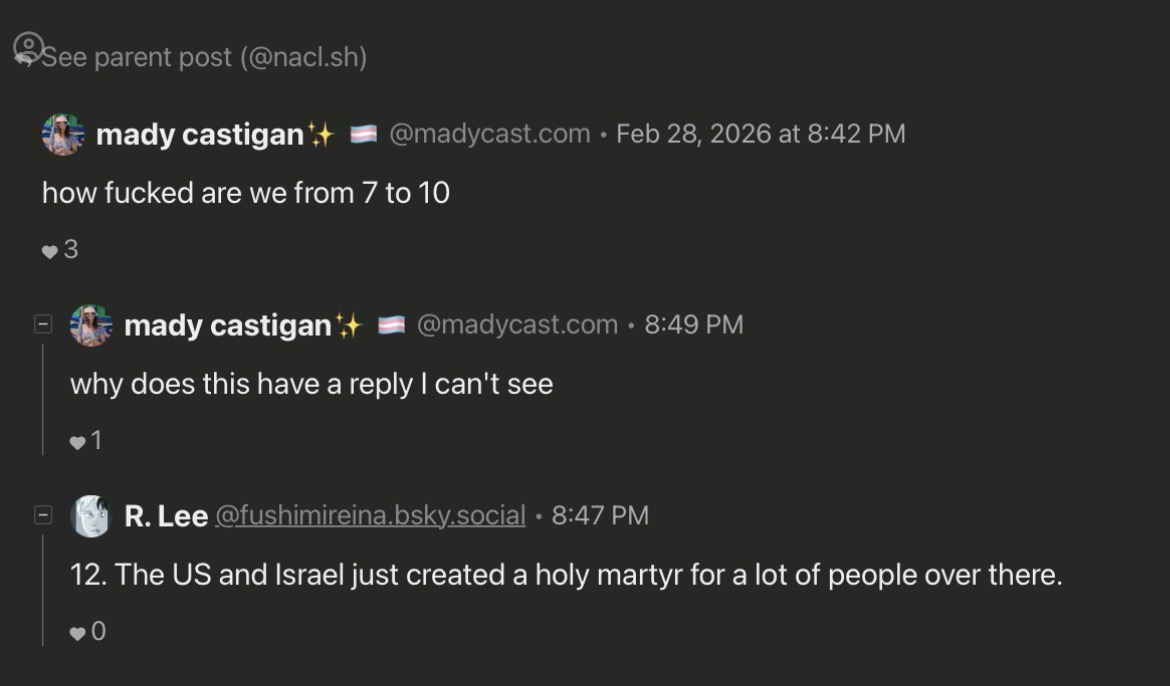
Task: Open R. Lee's profile avatar
Action: (x=91, y=516)
